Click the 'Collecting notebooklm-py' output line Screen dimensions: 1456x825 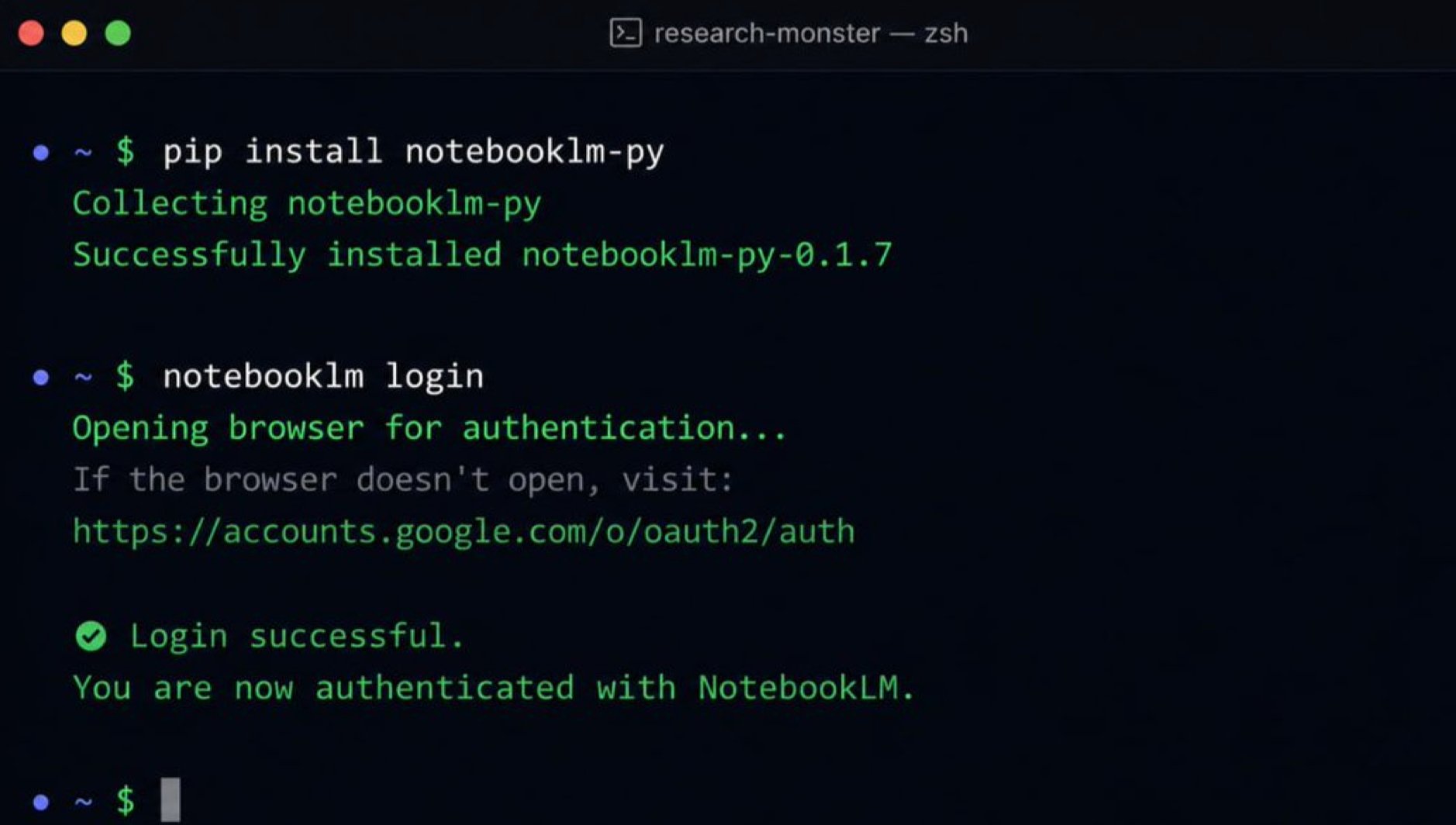[x=307, y=204]
